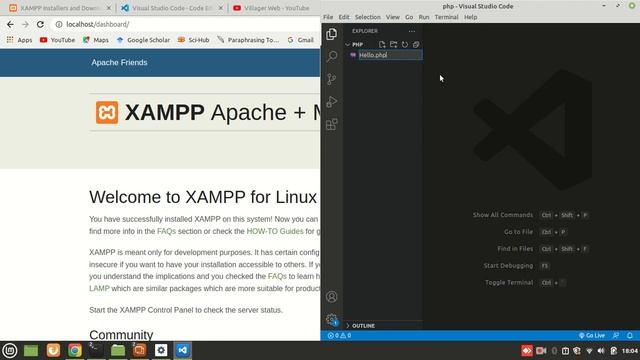
Task: Open the Accounts menu in VS Code
Action: pos(331,297)
